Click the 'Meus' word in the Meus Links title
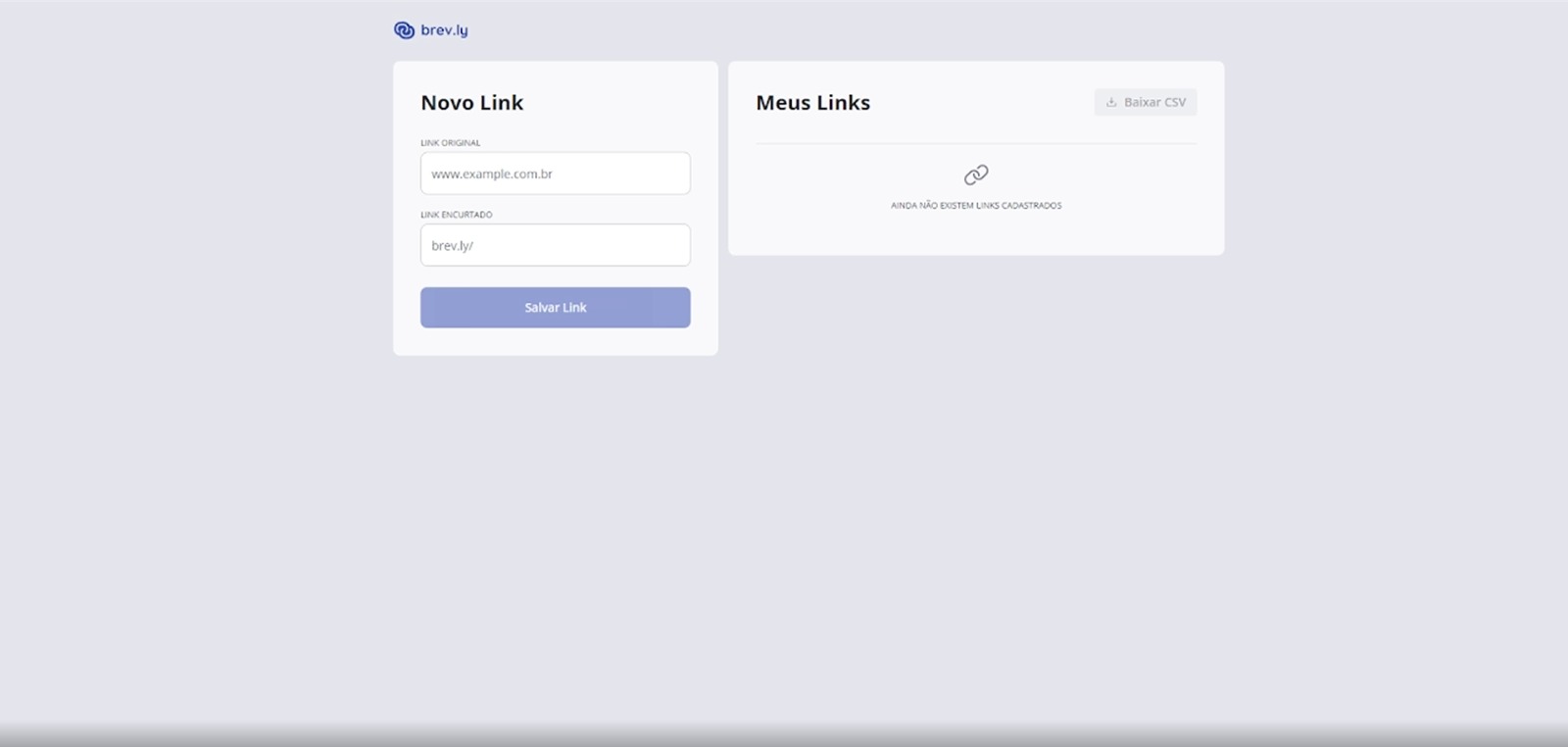 [x=783, y=103]
